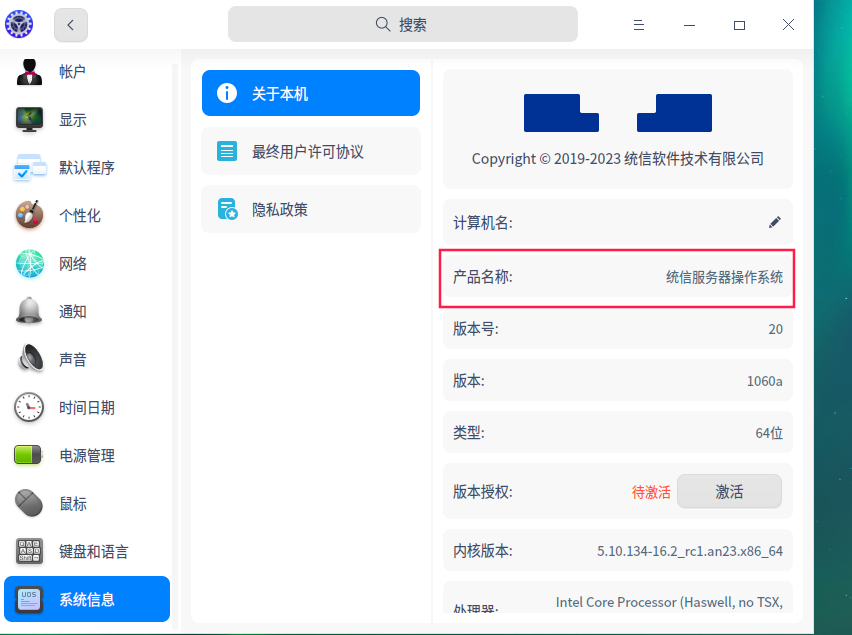Select the Sound (声音) speaker icon
The height and width of the screenshot is (635, 852).
[x=29, y=360]
